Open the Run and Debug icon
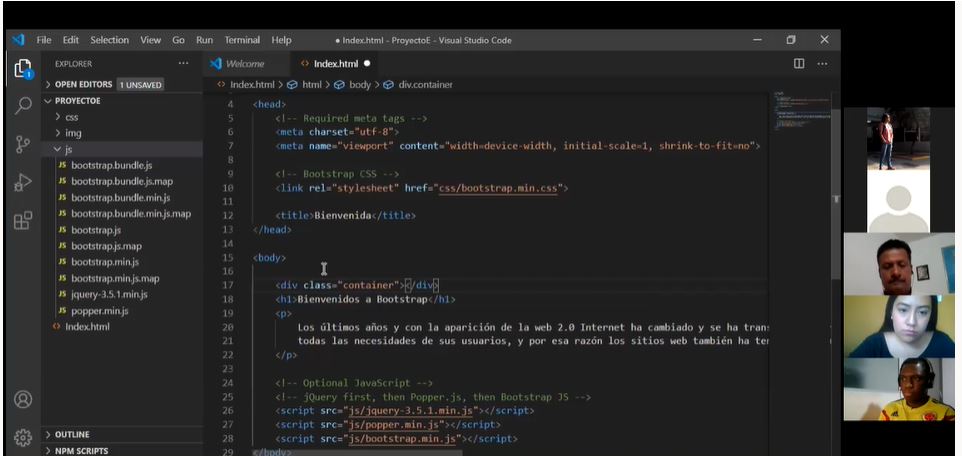 tap(22, 182)
